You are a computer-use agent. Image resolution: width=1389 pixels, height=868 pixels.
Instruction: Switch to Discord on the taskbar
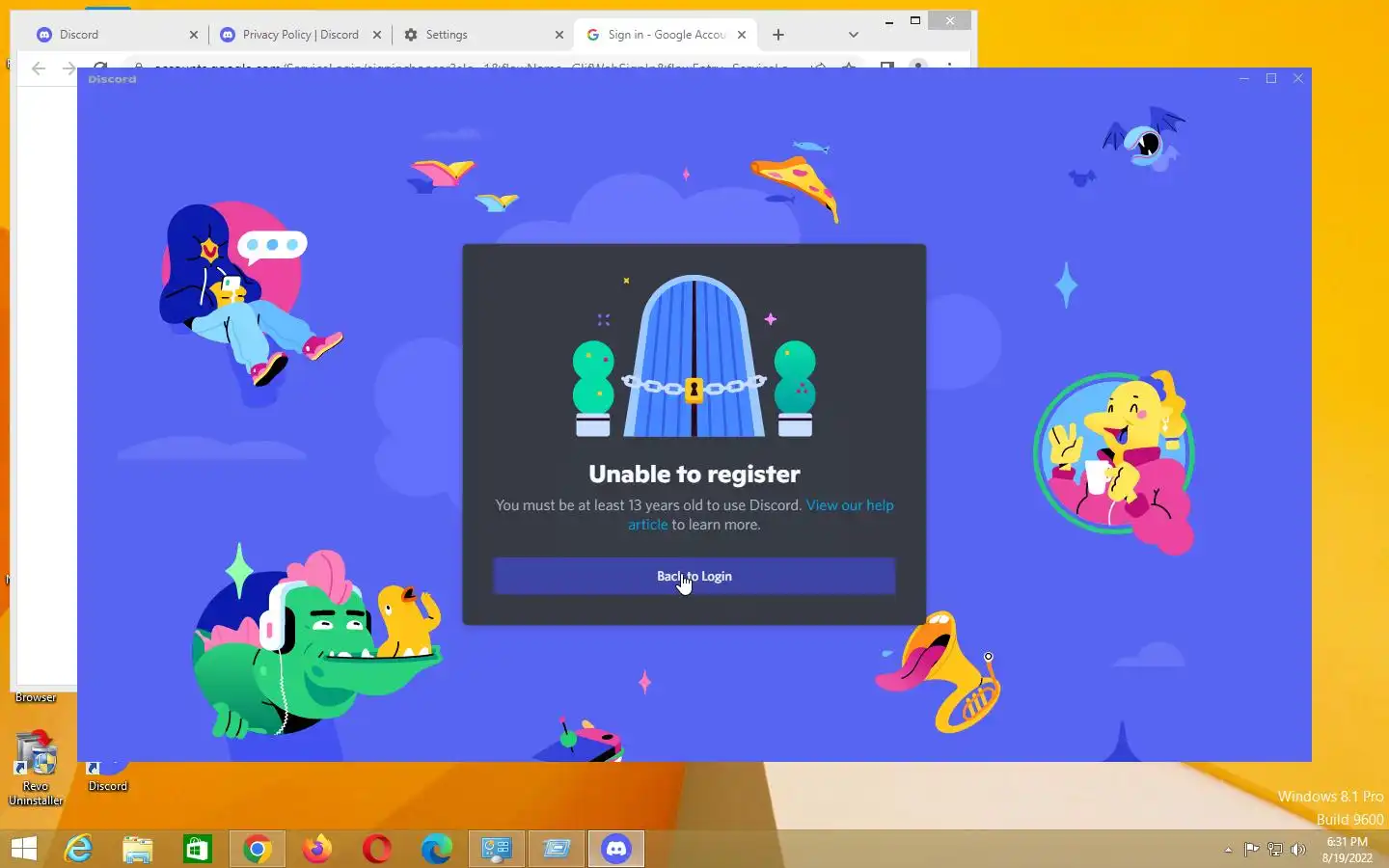(x=616, y=849)
